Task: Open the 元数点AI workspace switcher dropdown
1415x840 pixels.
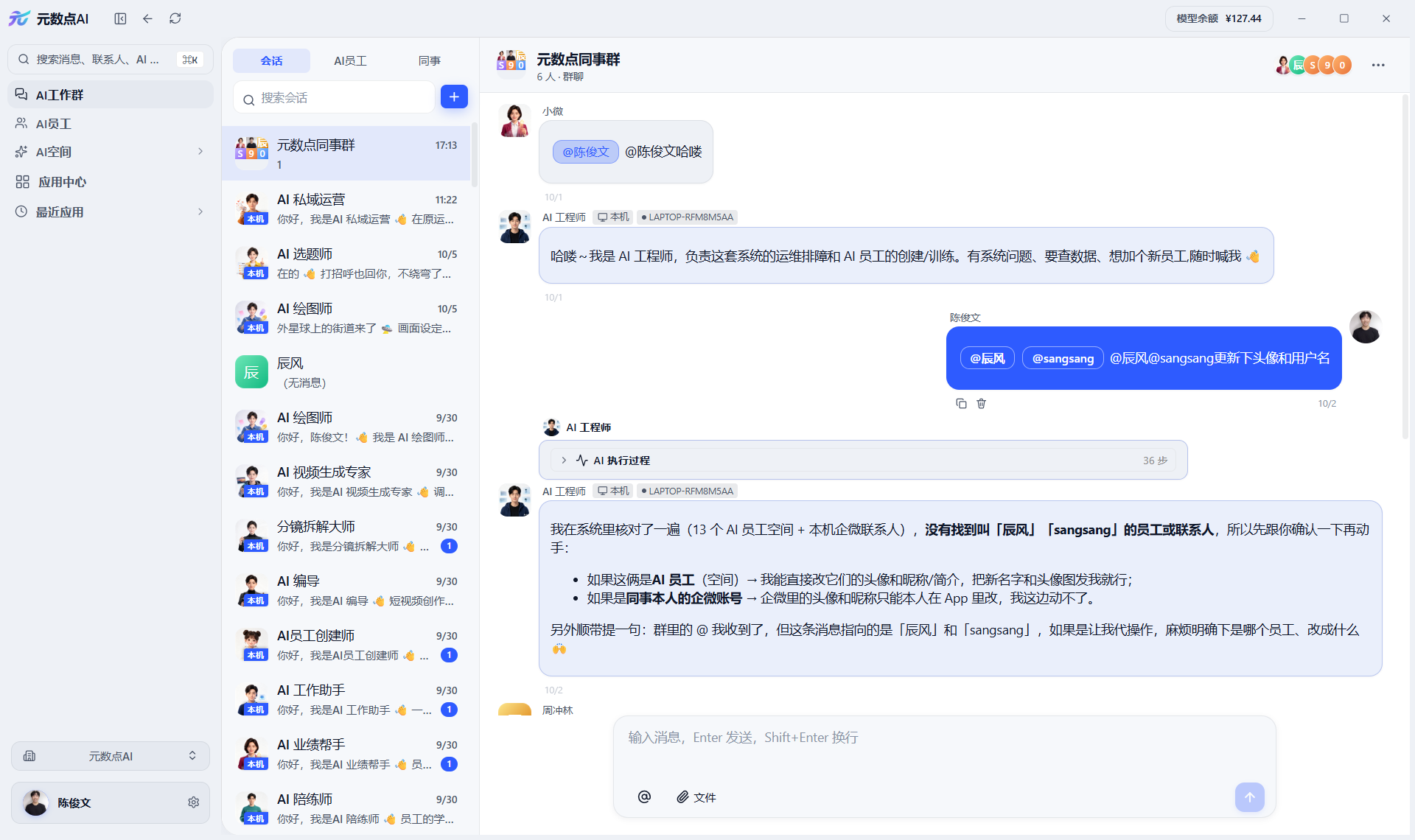Action: [x=111, y=756]
